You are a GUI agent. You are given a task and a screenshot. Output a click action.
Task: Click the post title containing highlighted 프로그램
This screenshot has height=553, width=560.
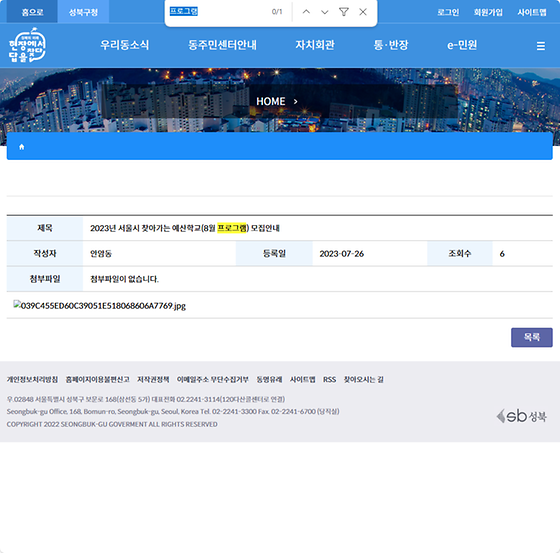(185, 228)
